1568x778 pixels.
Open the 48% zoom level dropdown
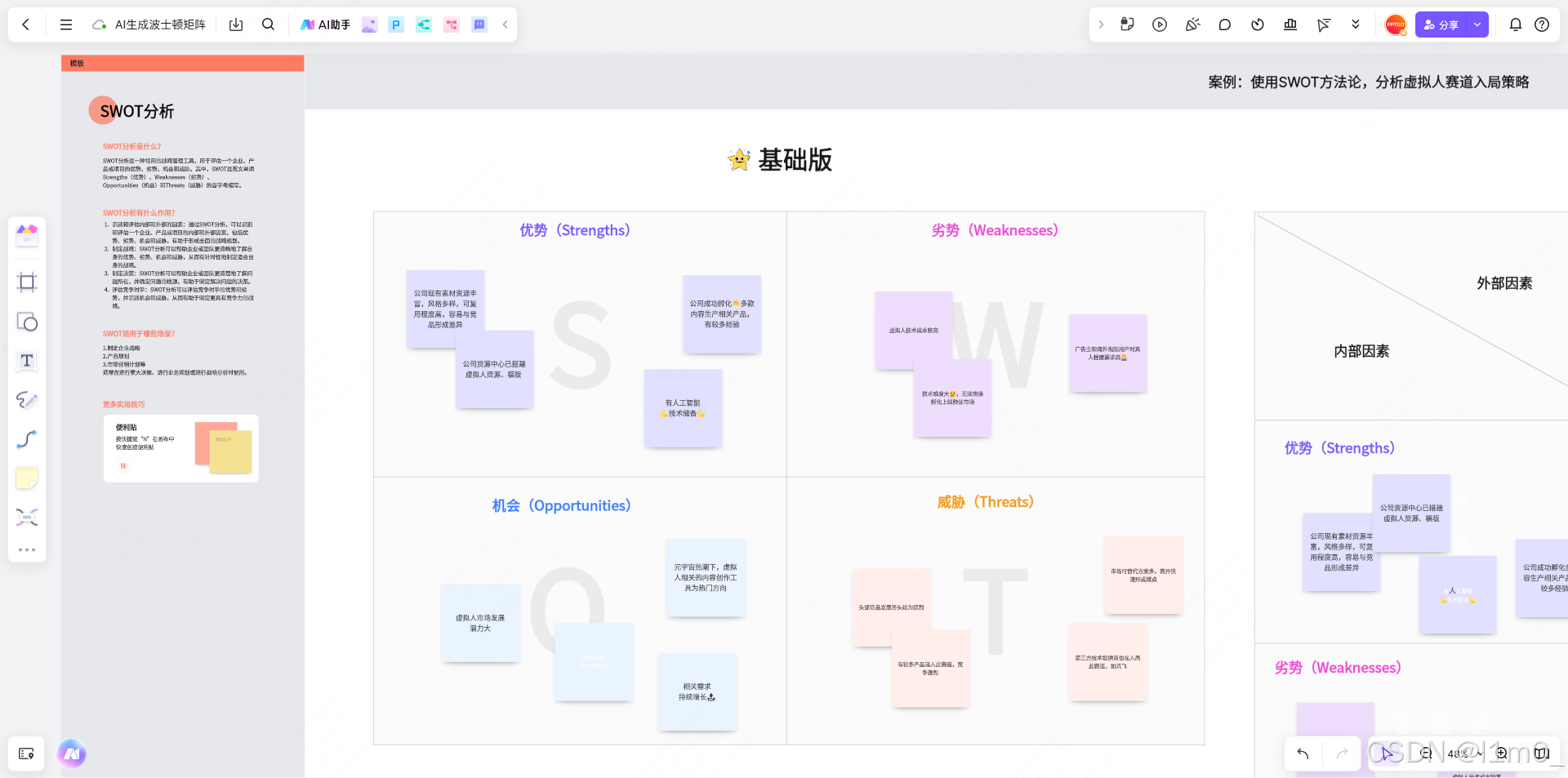pos(1464,754)
